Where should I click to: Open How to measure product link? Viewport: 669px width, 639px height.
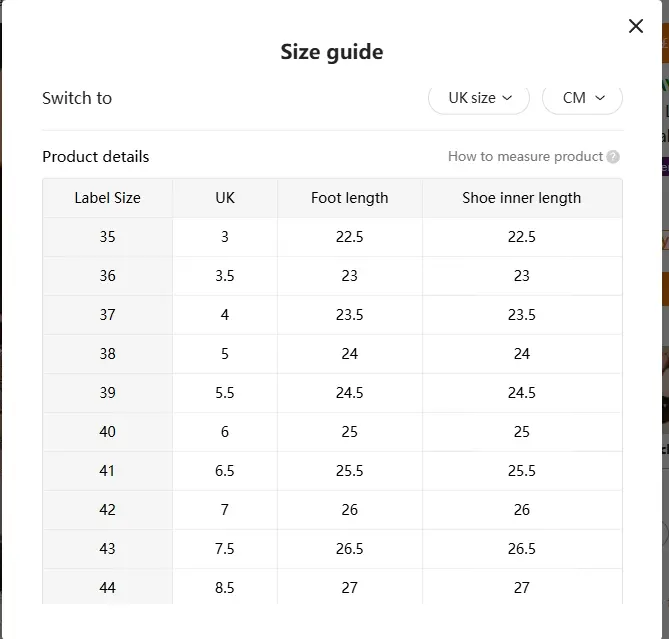[x=525, y=157]
